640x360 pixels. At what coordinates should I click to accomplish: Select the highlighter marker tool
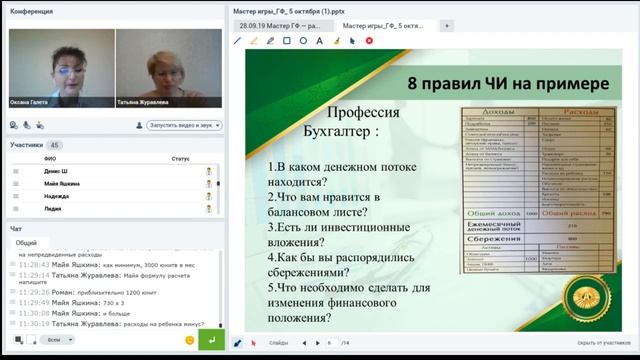click(254, 41)
